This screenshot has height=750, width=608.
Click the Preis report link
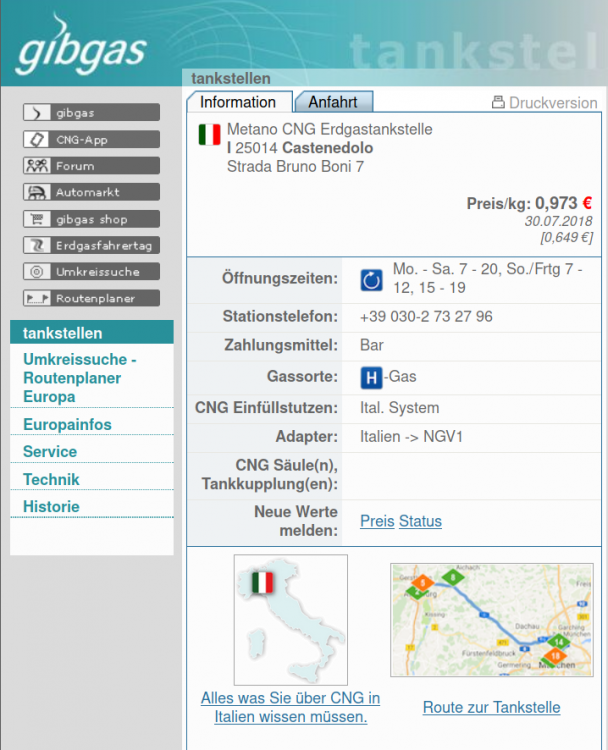pos(377,521)
